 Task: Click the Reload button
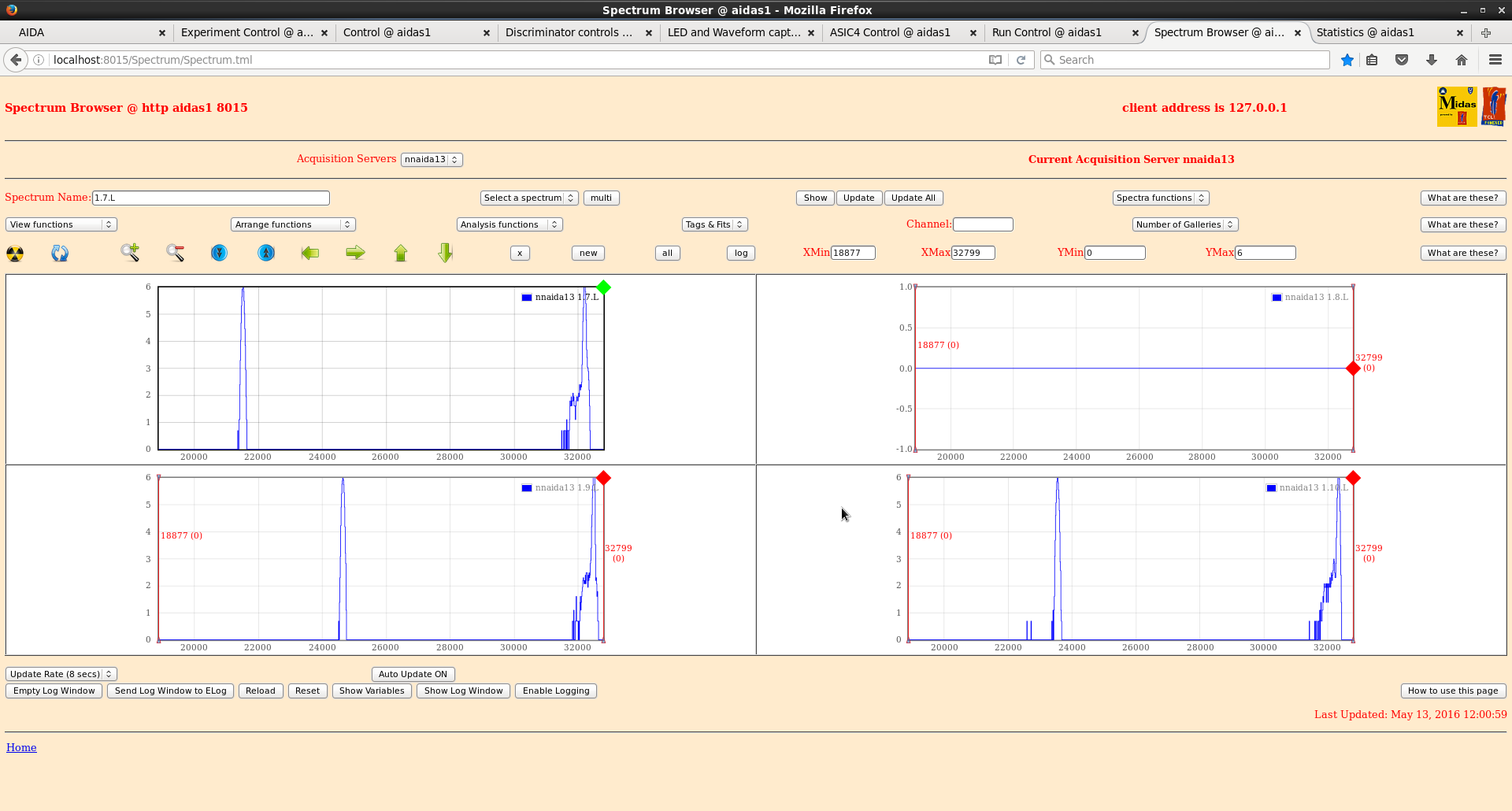pyautogui.click(x=261, y=691)
